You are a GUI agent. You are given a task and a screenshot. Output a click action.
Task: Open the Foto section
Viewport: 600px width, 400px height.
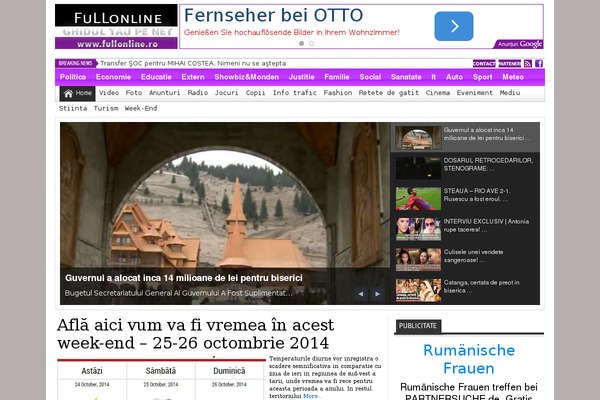[x=134, y=93]
